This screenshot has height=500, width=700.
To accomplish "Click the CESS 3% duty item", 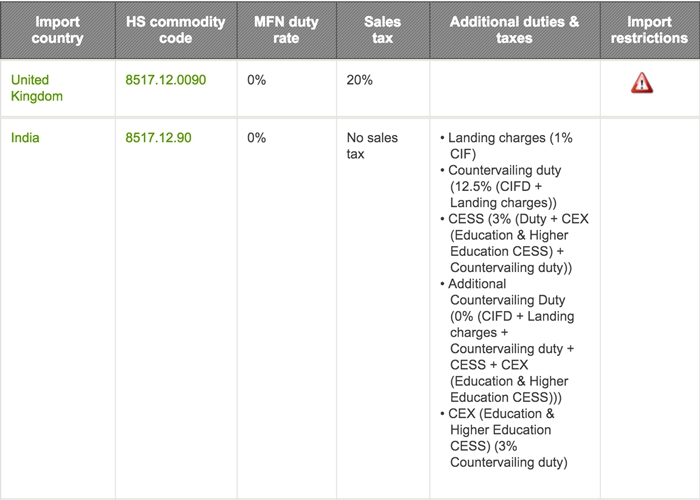I will point(514,243).
